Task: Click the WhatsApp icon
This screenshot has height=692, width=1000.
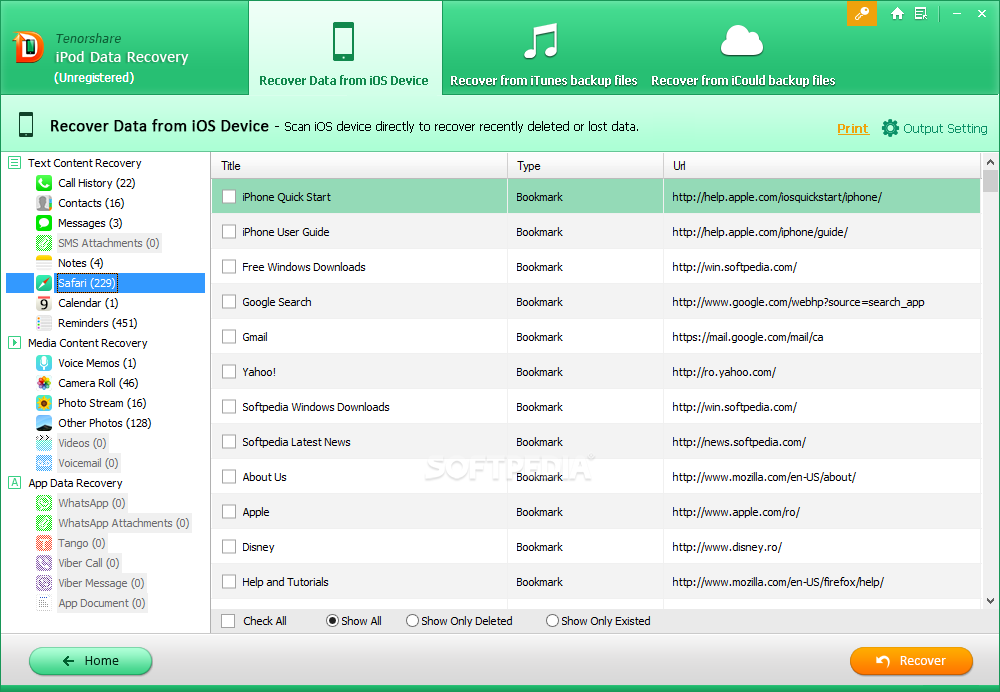Action: click(x=44, y=503)
